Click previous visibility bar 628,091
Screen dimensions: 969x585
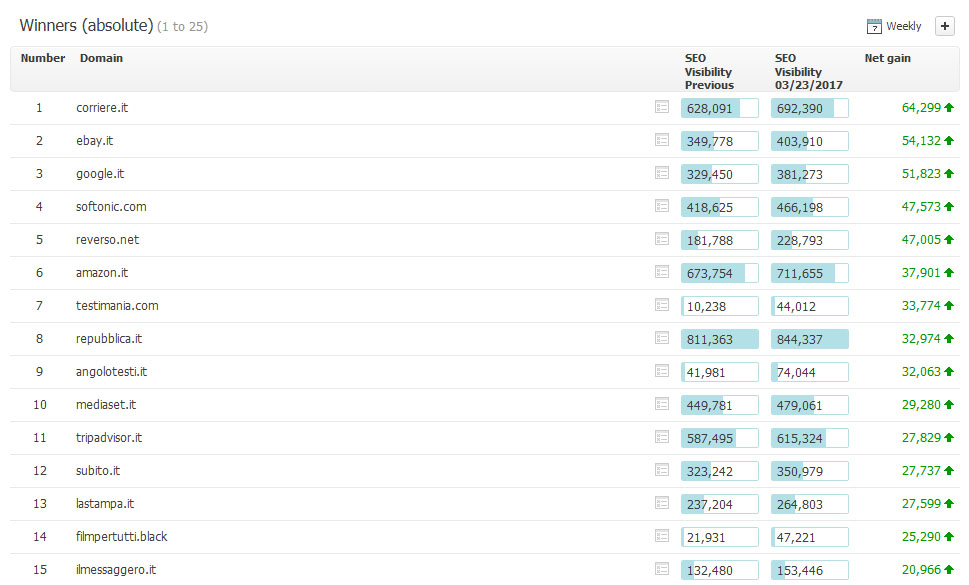coord(719,108)
